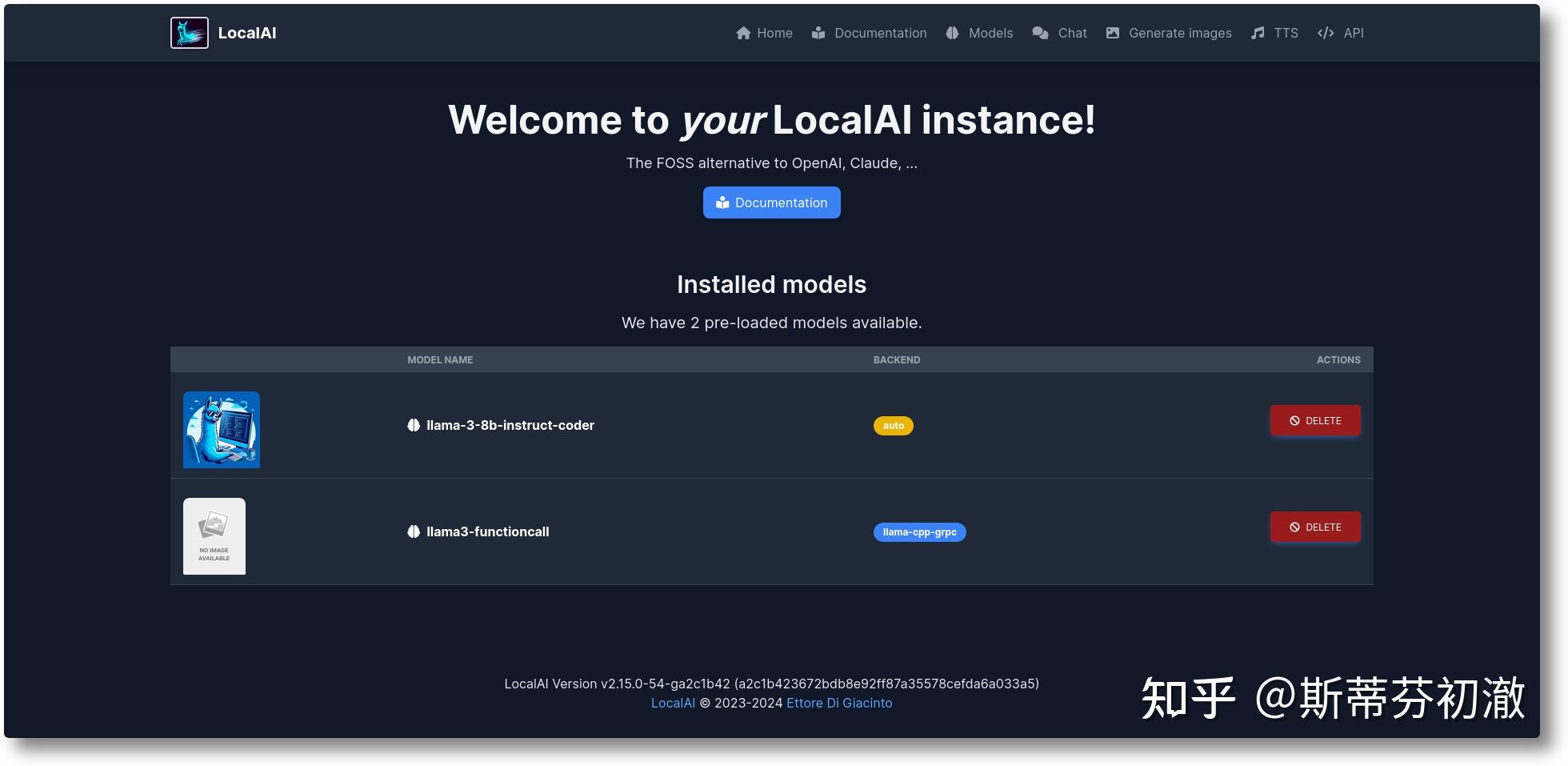
Task: Select the yellow auto backend badge
Action: (893, 425)
